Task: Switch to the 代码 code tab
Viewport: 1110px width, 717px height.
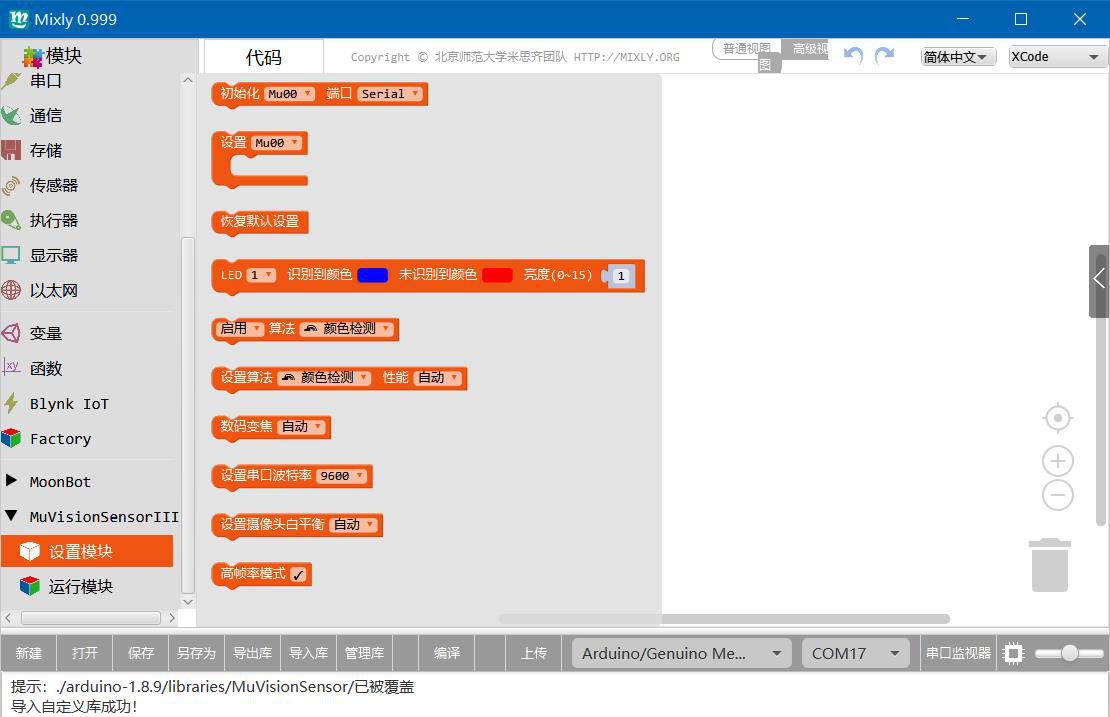Action: (x=264, y=57)
